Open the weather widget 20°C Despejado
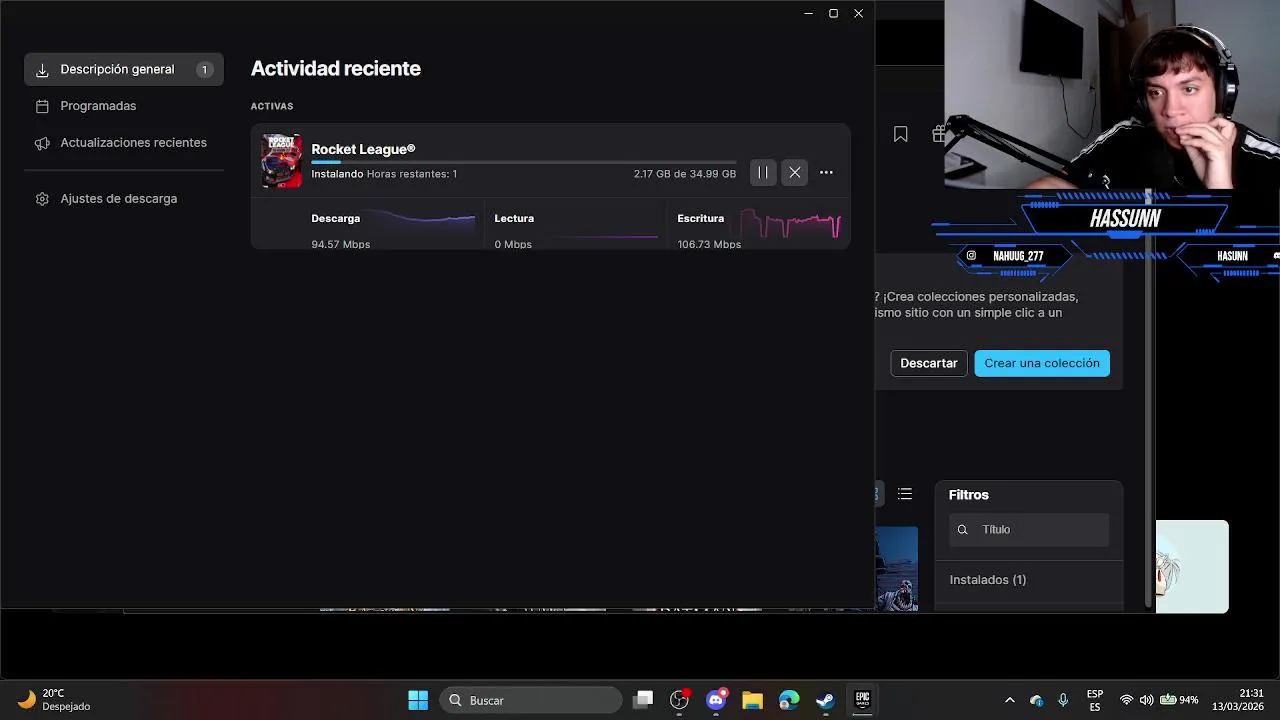 point(55,700)
